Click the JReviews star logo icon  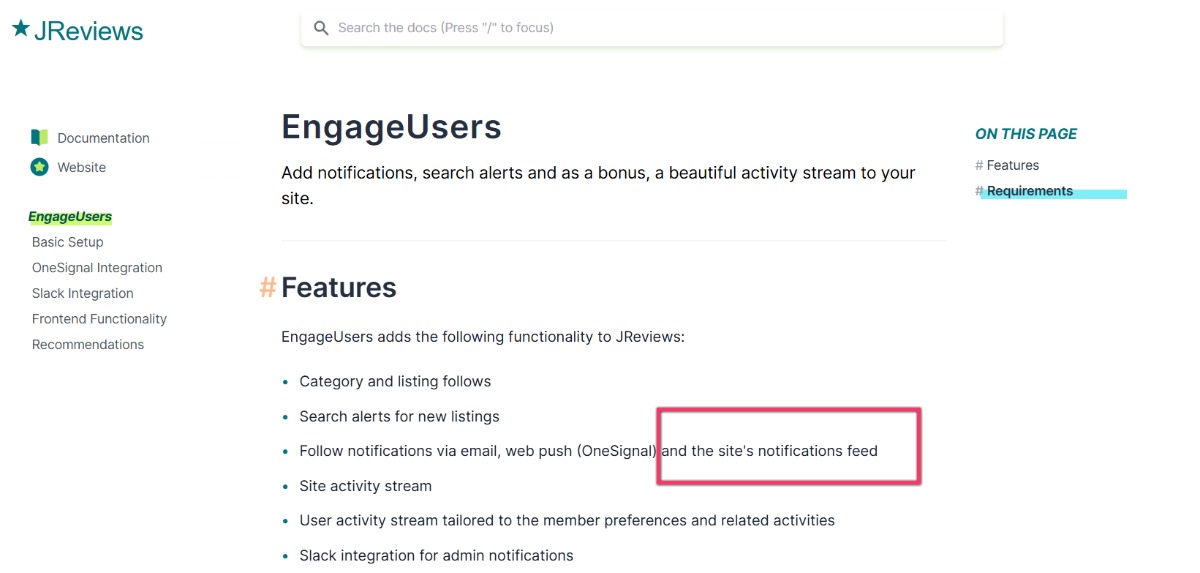coord(21,29)
